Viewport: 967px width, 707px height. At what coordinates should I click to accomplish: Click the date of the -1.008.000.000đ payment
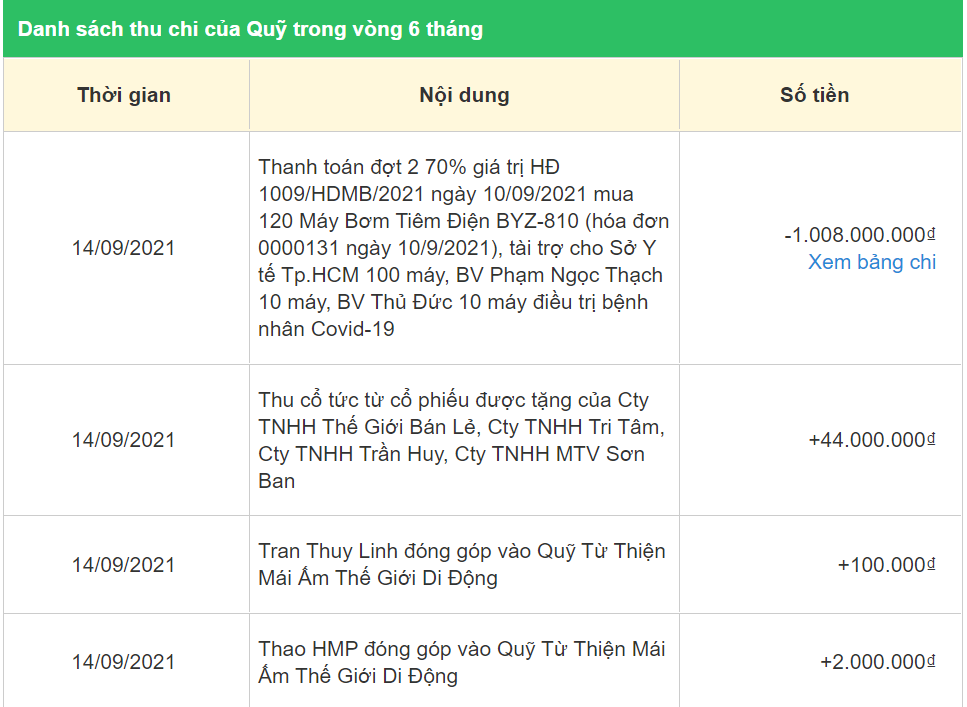123,248
